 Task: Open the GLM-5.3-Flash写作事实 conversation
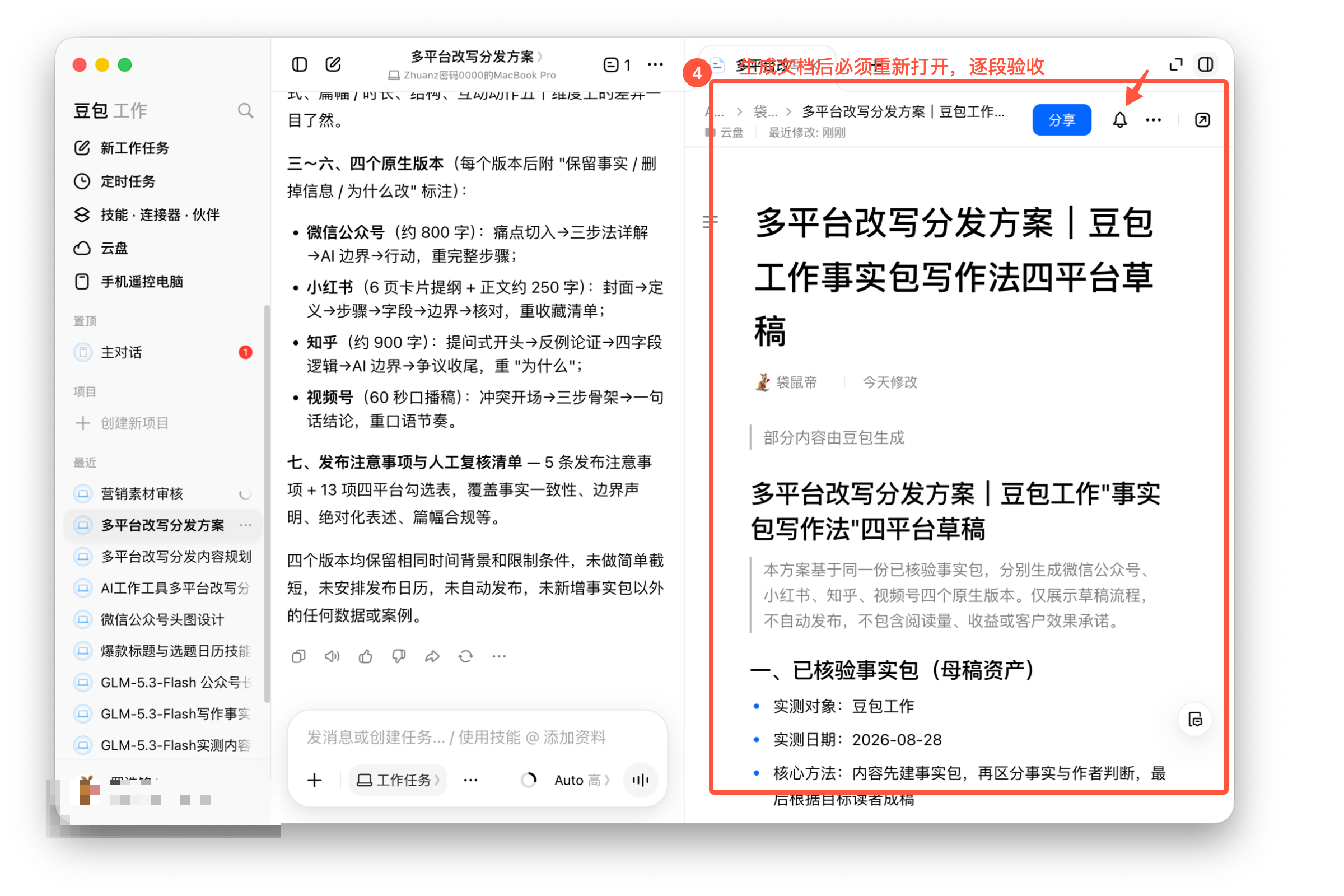[x=163, y=713]
